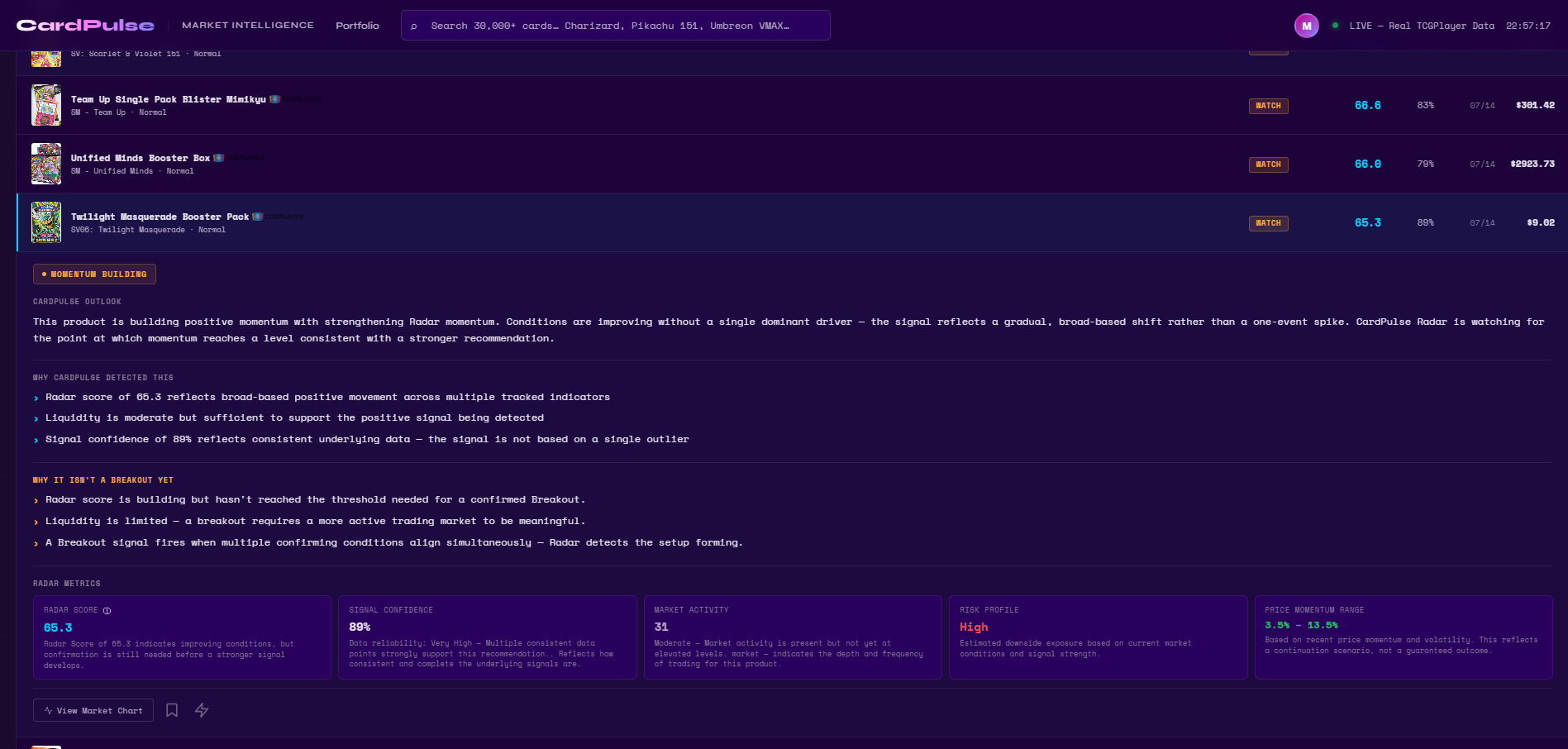
Task: Open the Market Intelligence tab
Action: coord(248,26)
